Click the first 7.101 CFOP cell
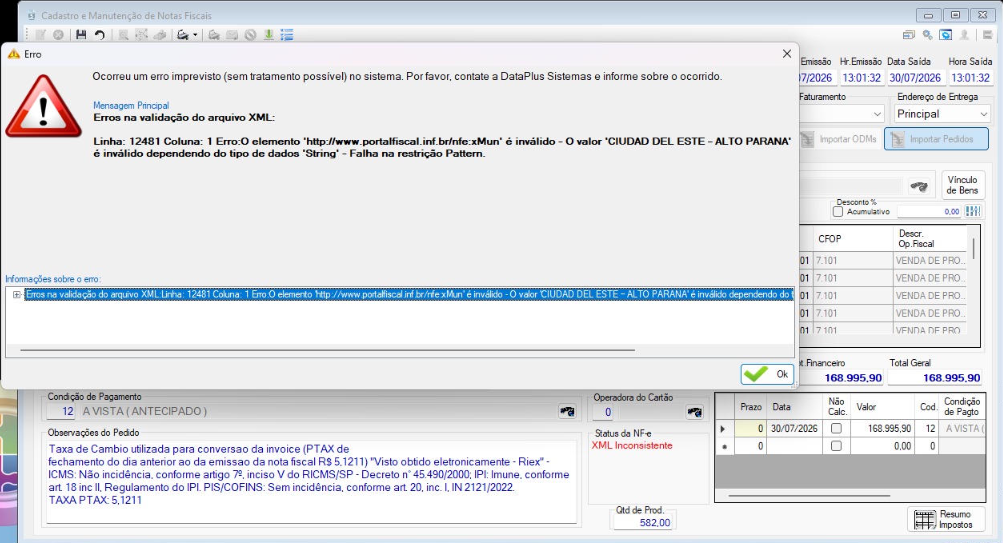Viewport: 1003px width, 543px height. [x=853, y=260]
